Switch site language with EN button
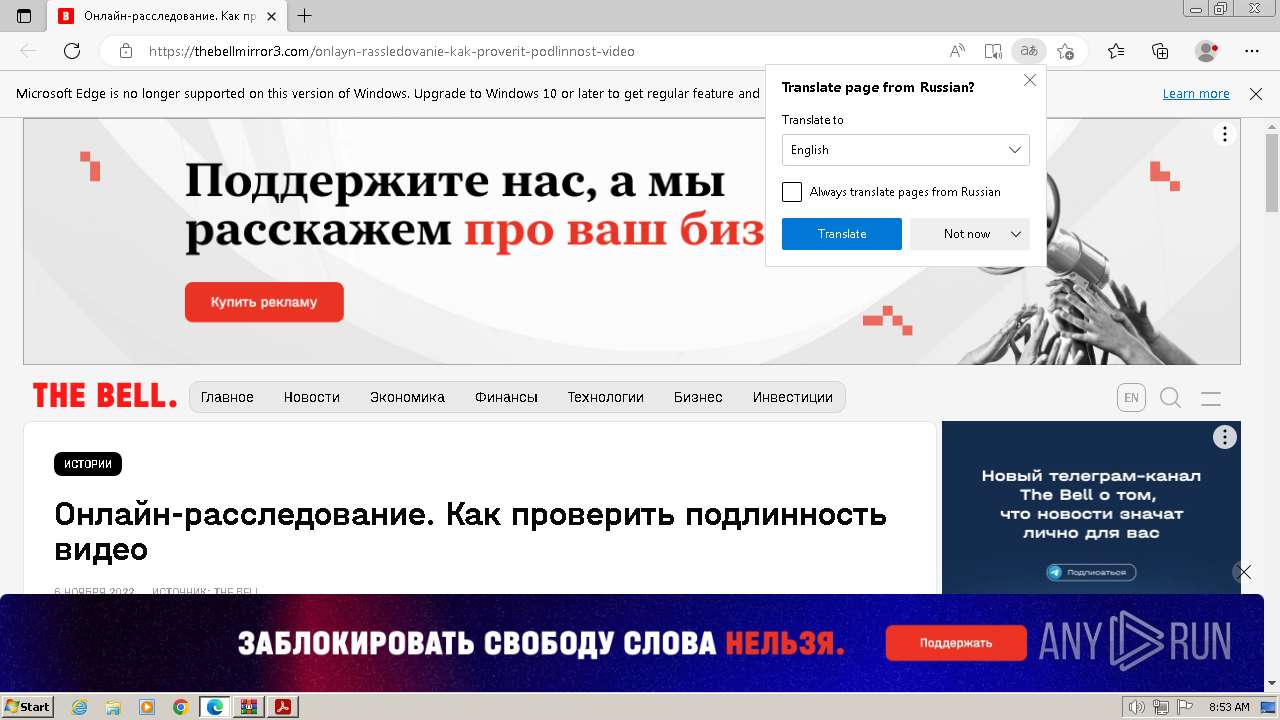The image size is (1280, 720). coord(1131,398)
